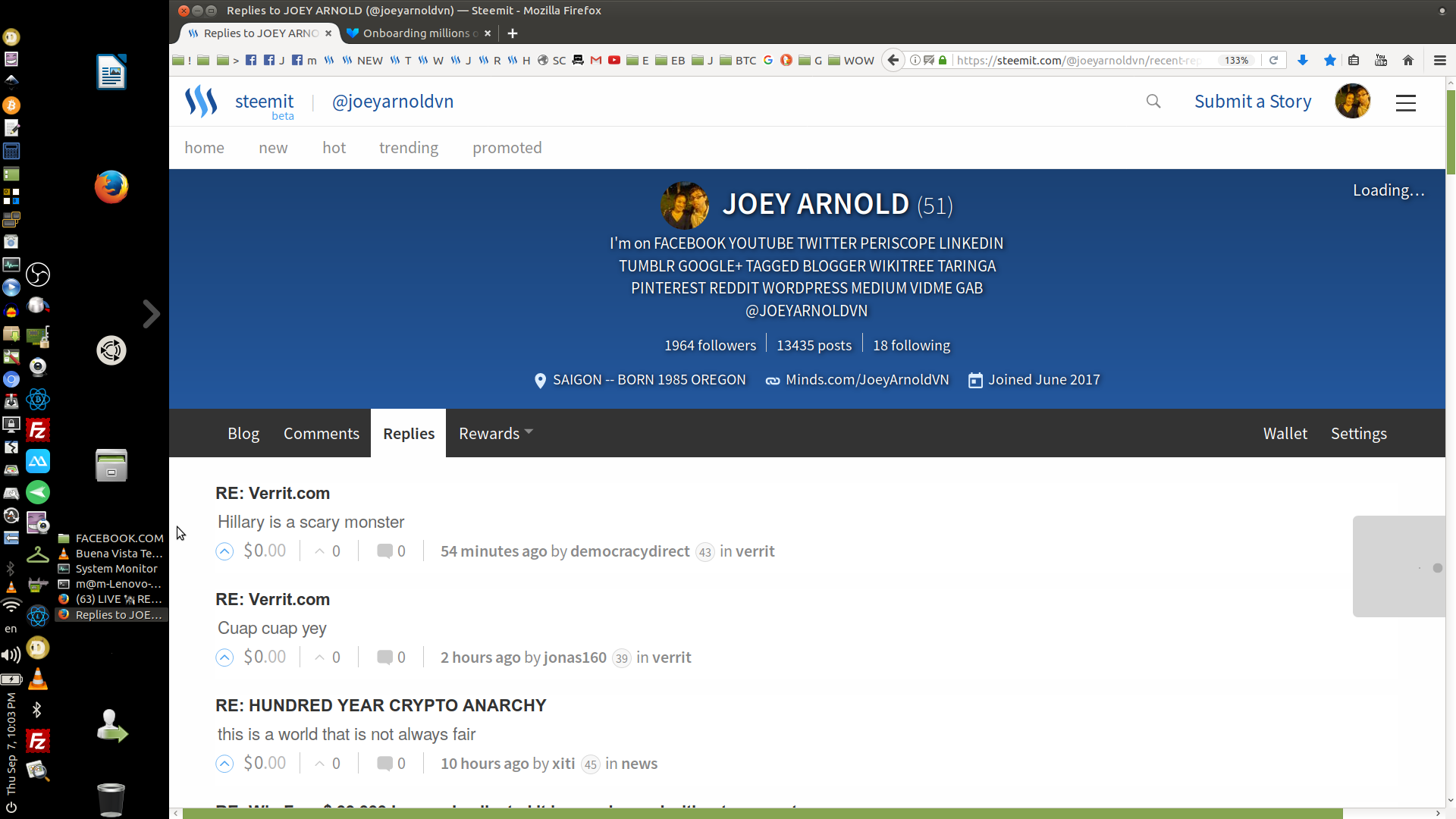Click comment icon on democracydirect reply
Image resolution: width=1456 pixels, height=819 pixels.
click(x=384, y=551)
